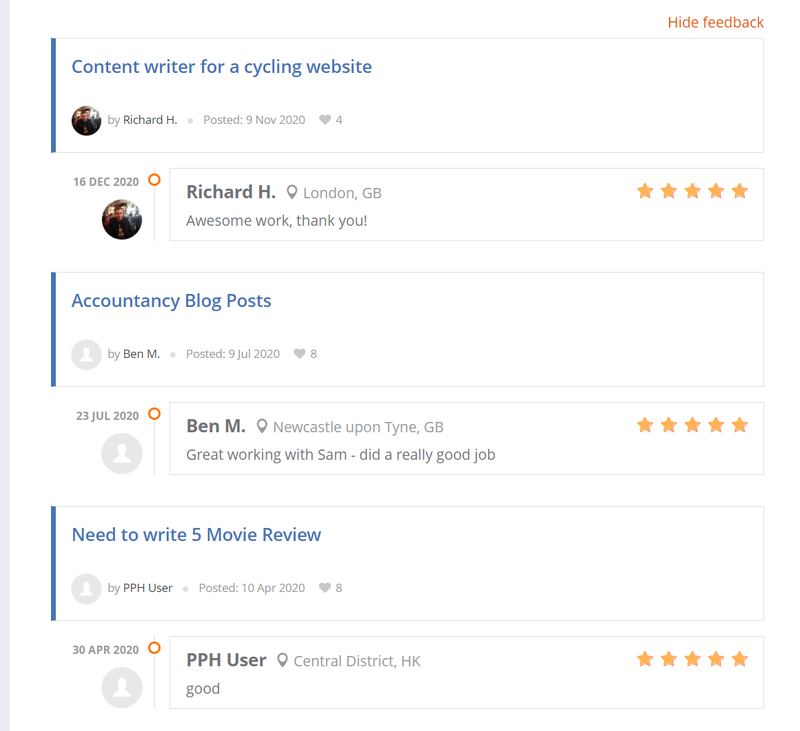Click 'Ben M.' author name under Accountancy job
The image size is (800, 731).
pos(141,354)
